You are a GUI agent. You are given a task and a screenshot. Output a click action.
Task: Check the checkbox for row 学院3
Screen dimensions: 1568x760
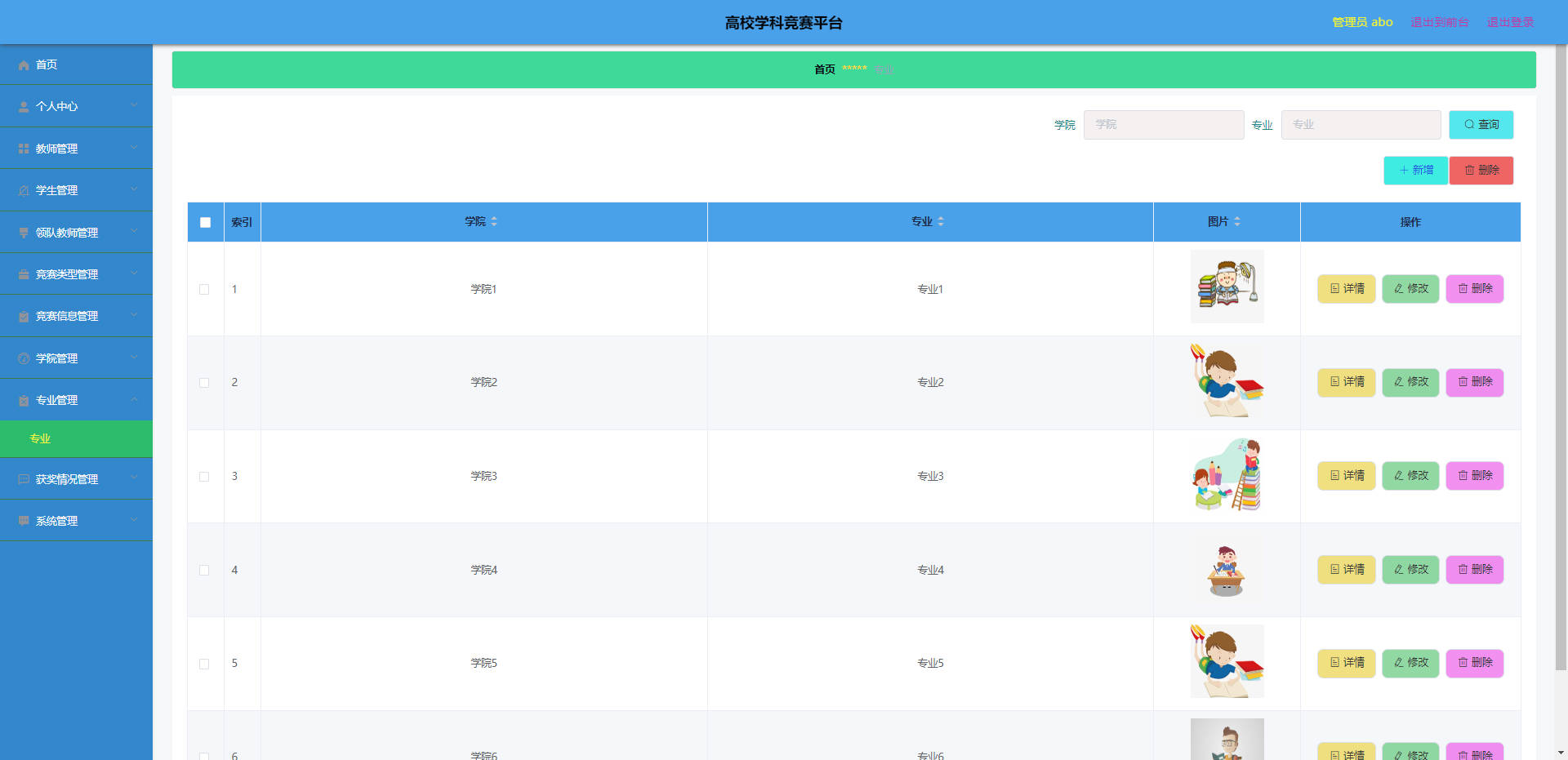[204, 477]
